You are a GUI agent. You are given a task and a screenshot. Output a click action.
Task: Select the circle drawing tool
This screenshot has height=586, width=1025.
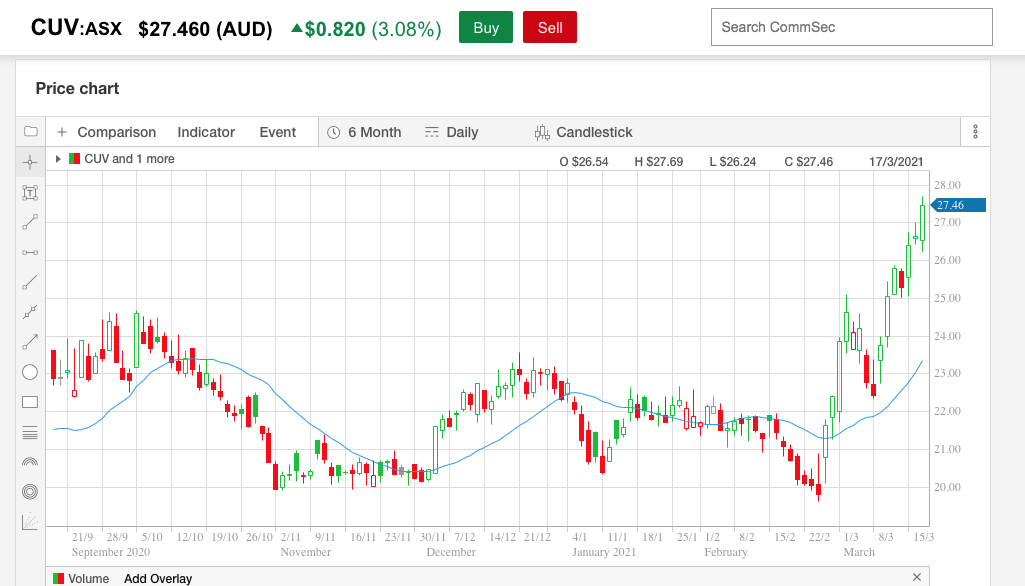30,372
